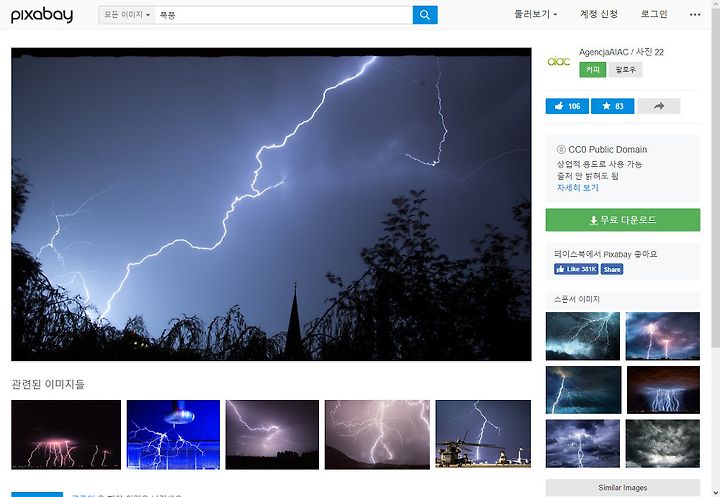Click the thumbs-up like button showing 106
Viewport: 720px width, 497px height.
[x=567, y=106]
